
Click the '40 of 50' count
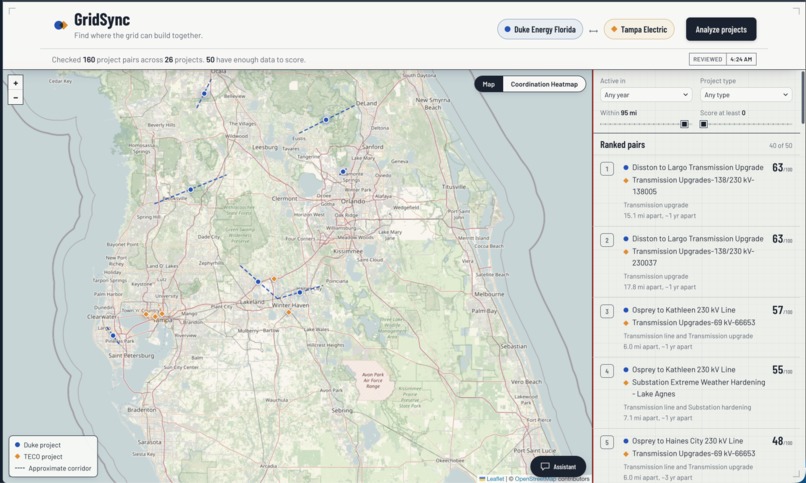(x=780, y=145)
